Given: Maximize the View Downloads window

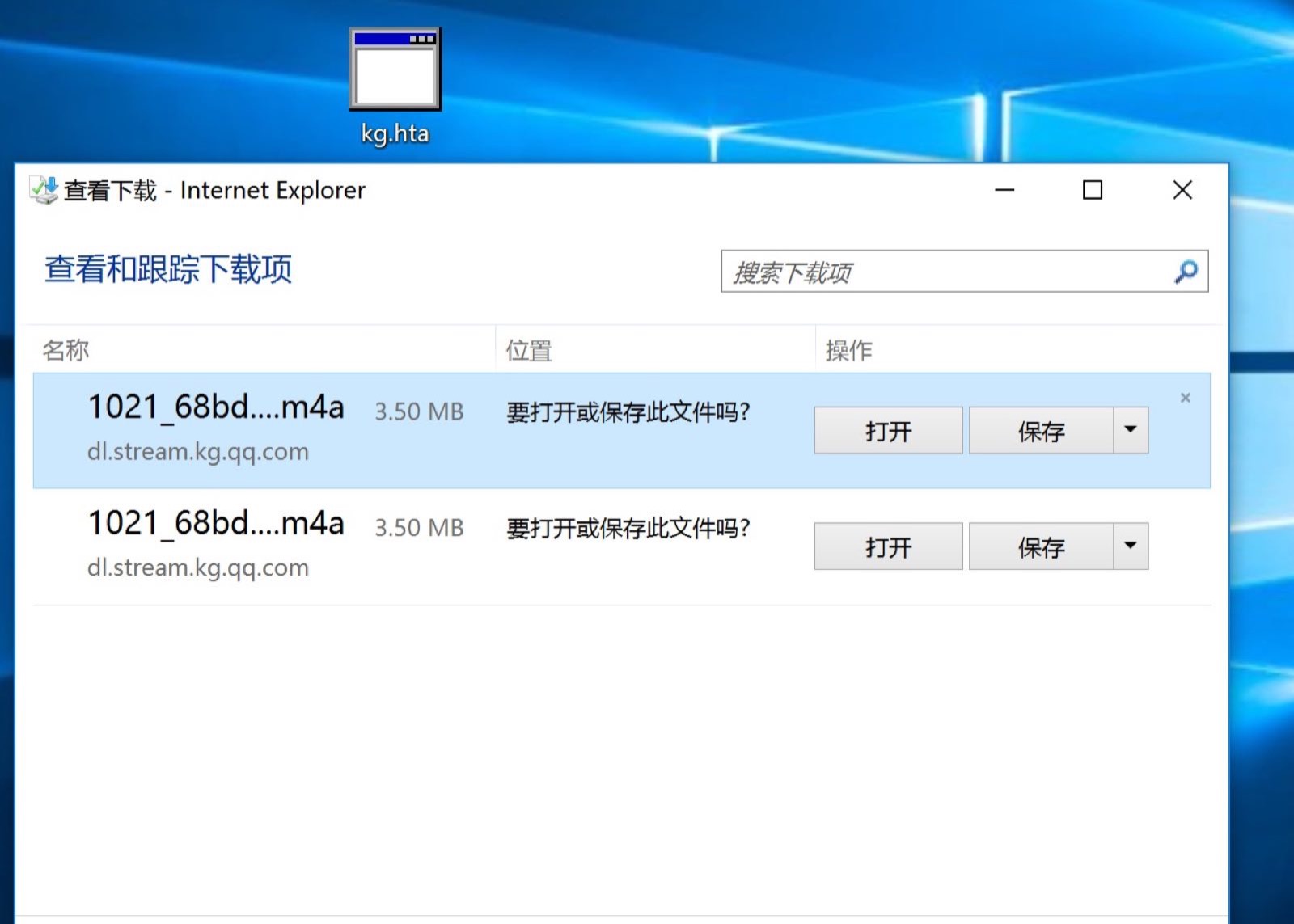Looking at the screenshot, I should 1093,190.
